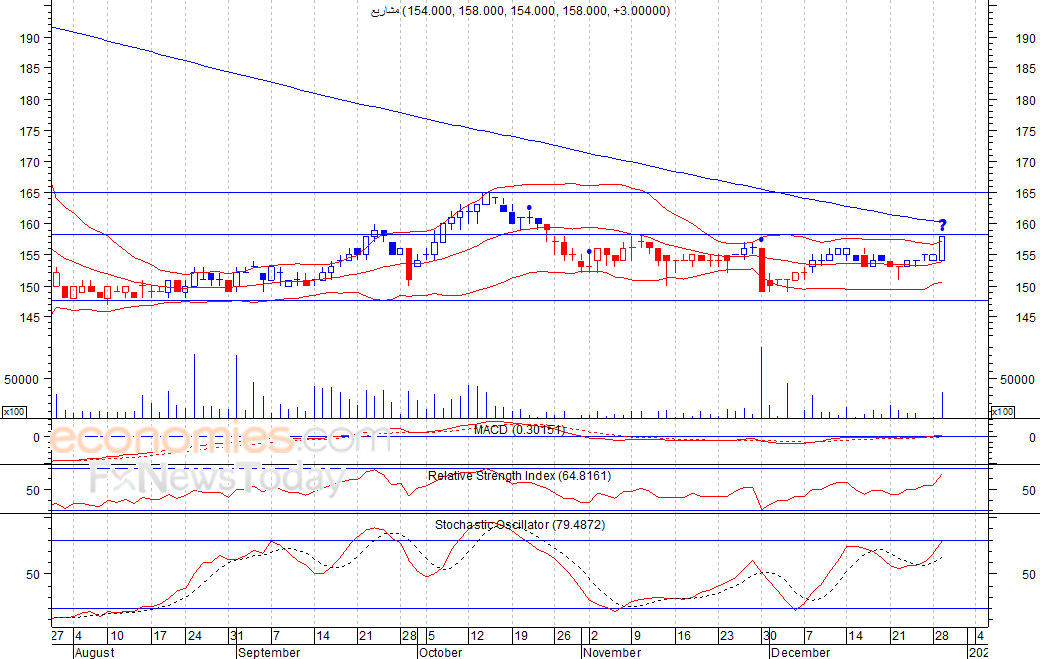Select the 16 date label in November
The height and width of the screenshot is (659, 1040).
(684, 636)
